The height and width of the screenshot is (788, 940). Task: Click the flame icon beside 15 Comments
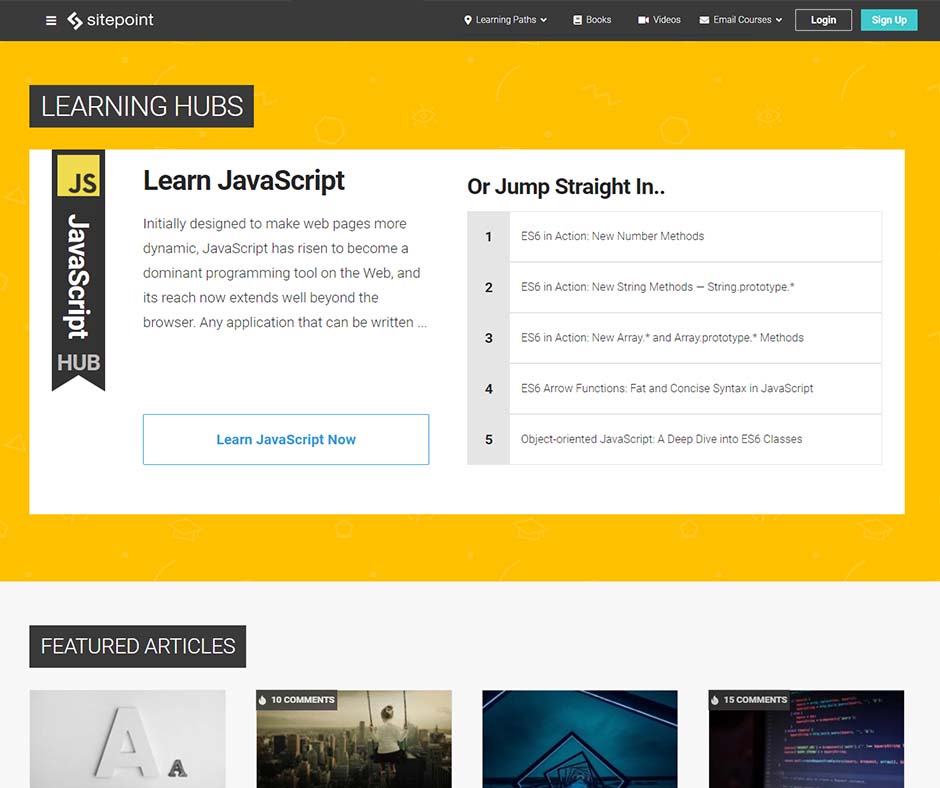point(715,700)
